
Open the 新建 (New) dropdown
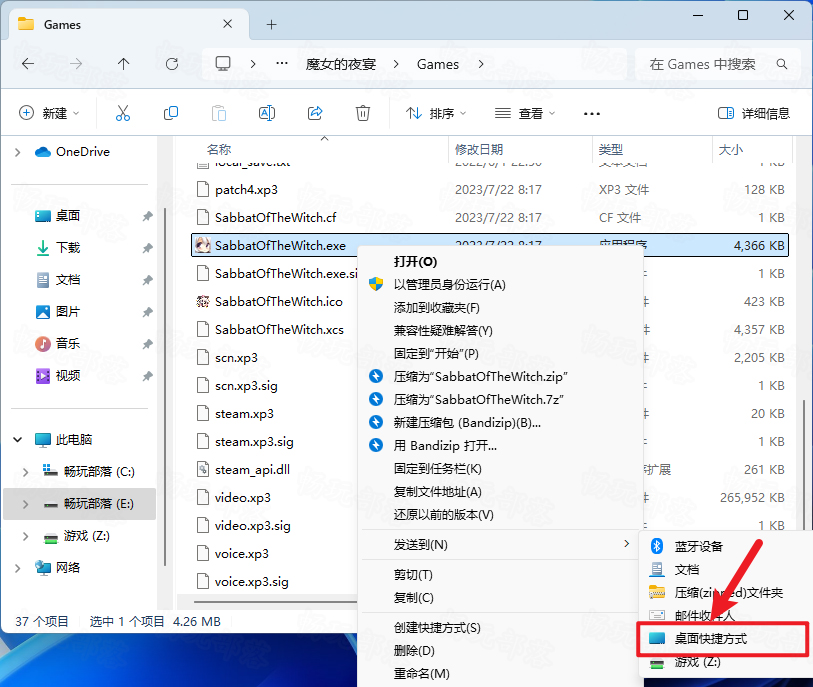tap(49, 113)
